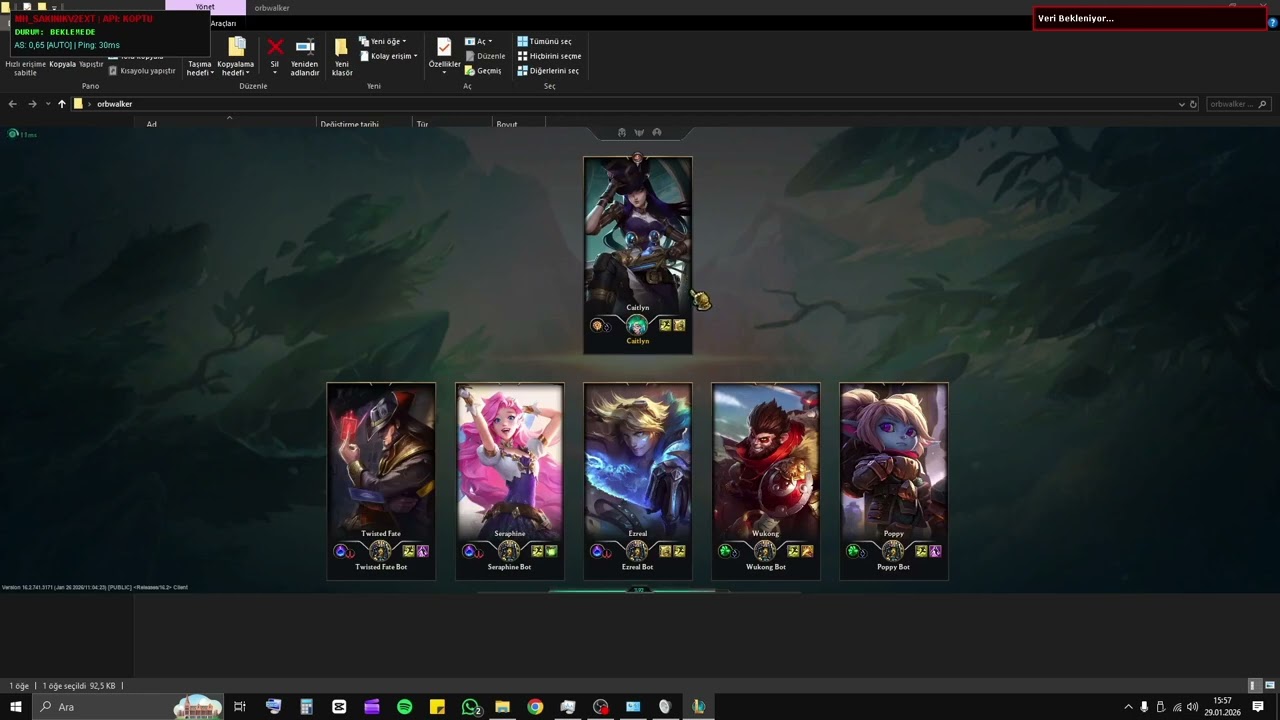Click the red Sil (delete) icon
Screen dimensions: 1280x720
point(275,47)
